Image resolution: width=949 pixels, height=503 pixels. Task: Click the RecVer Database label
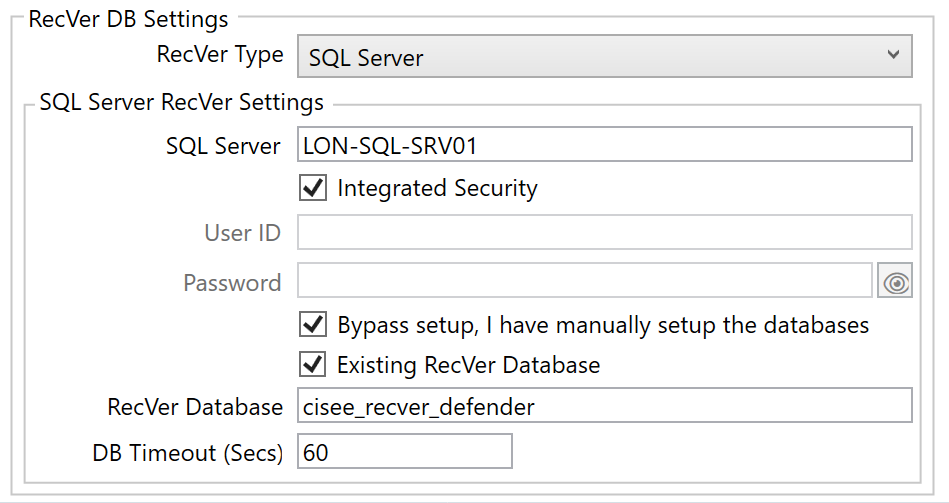(x=195, y=407)
